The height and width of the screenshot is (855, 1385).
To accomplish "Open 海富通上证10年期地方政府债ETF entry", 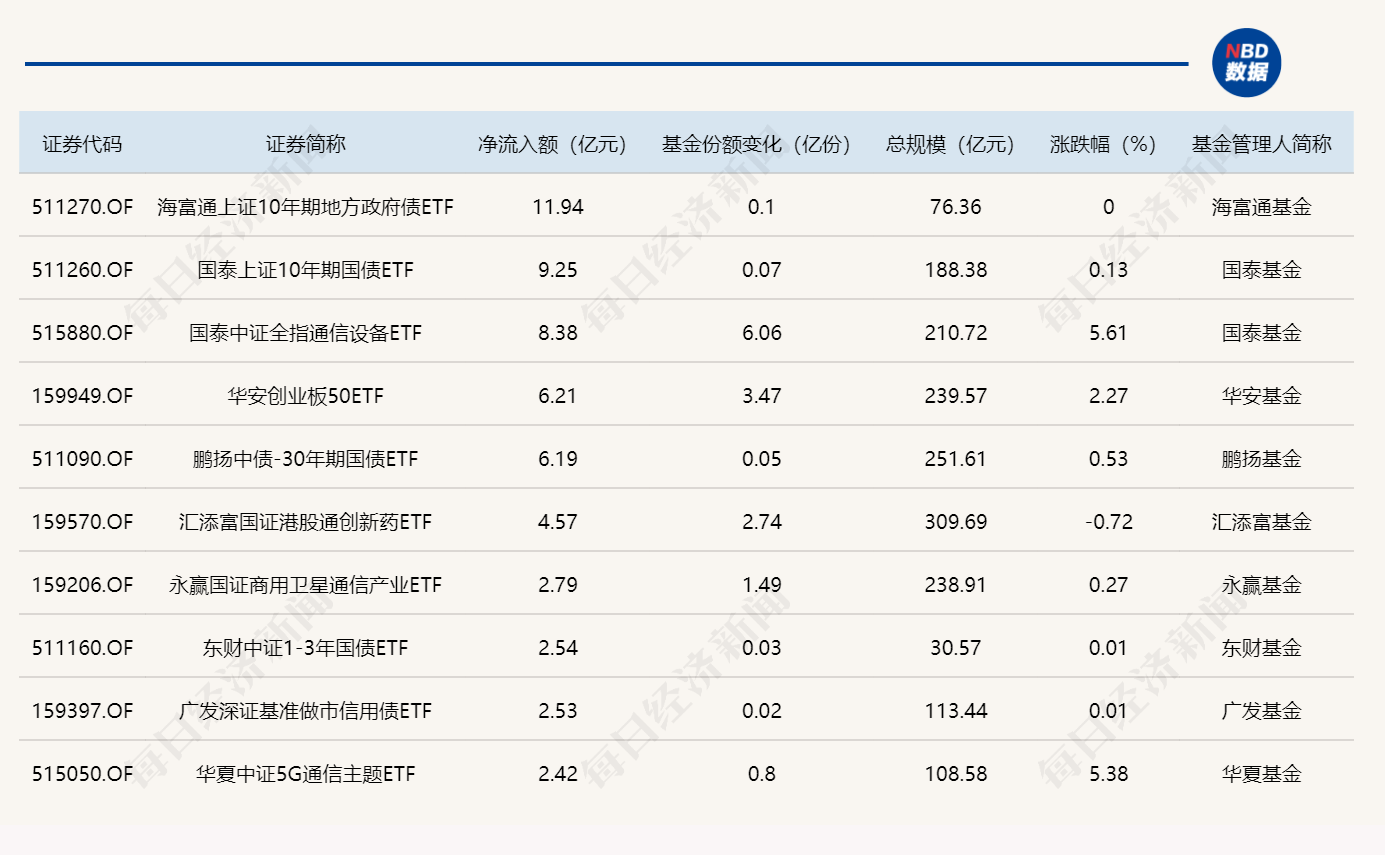I will pos(305,207).
